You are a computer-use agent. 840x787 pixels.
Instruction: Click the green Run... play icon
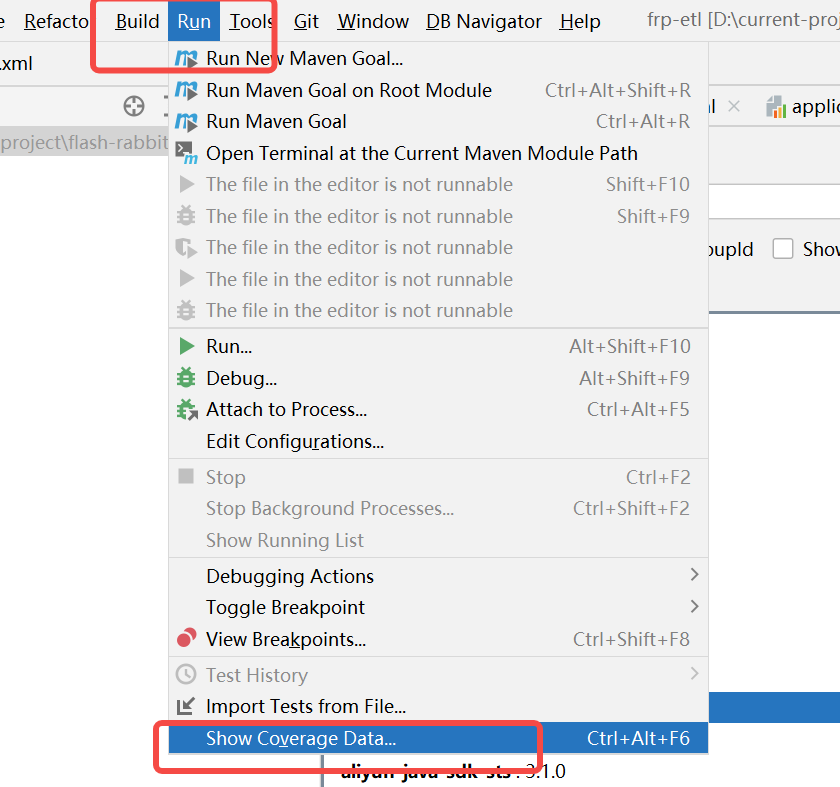tap(186, 346)
